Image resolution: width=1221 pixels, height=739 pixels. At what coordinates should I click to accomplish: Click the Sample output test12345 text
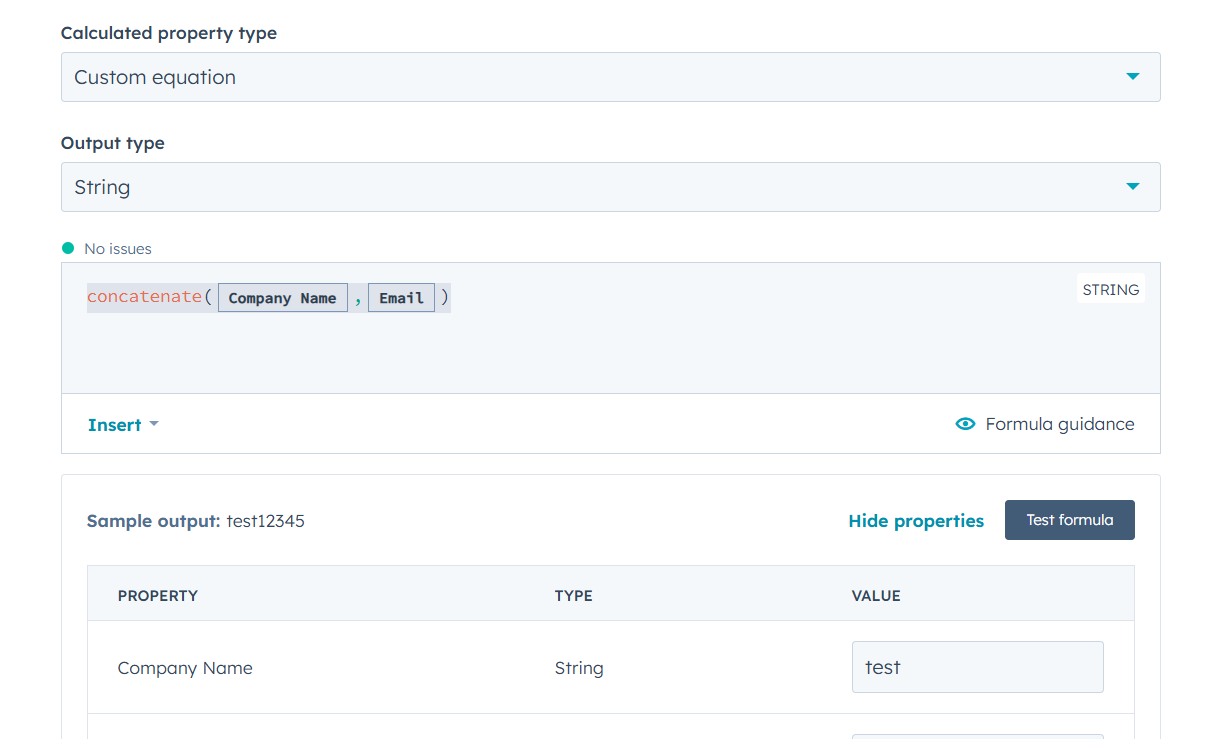click(265, 521)
